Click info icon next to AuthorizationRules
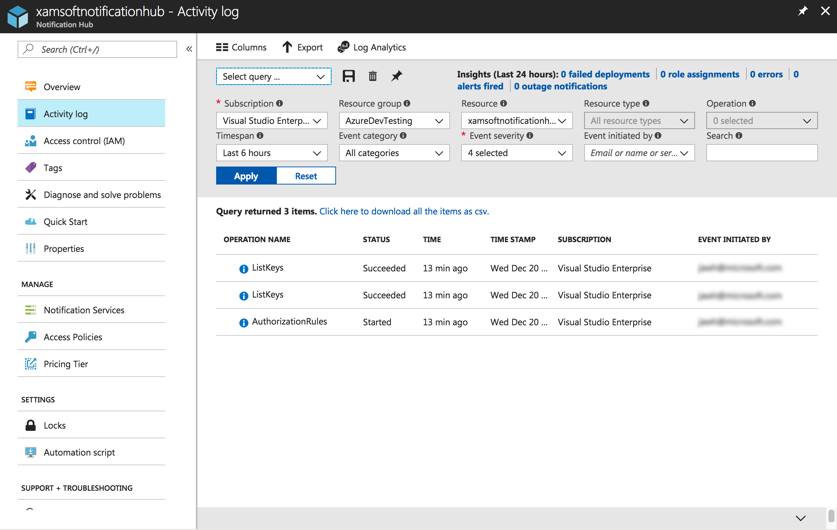The width and height of the screenshot is (837, 530). pos(243,323)
